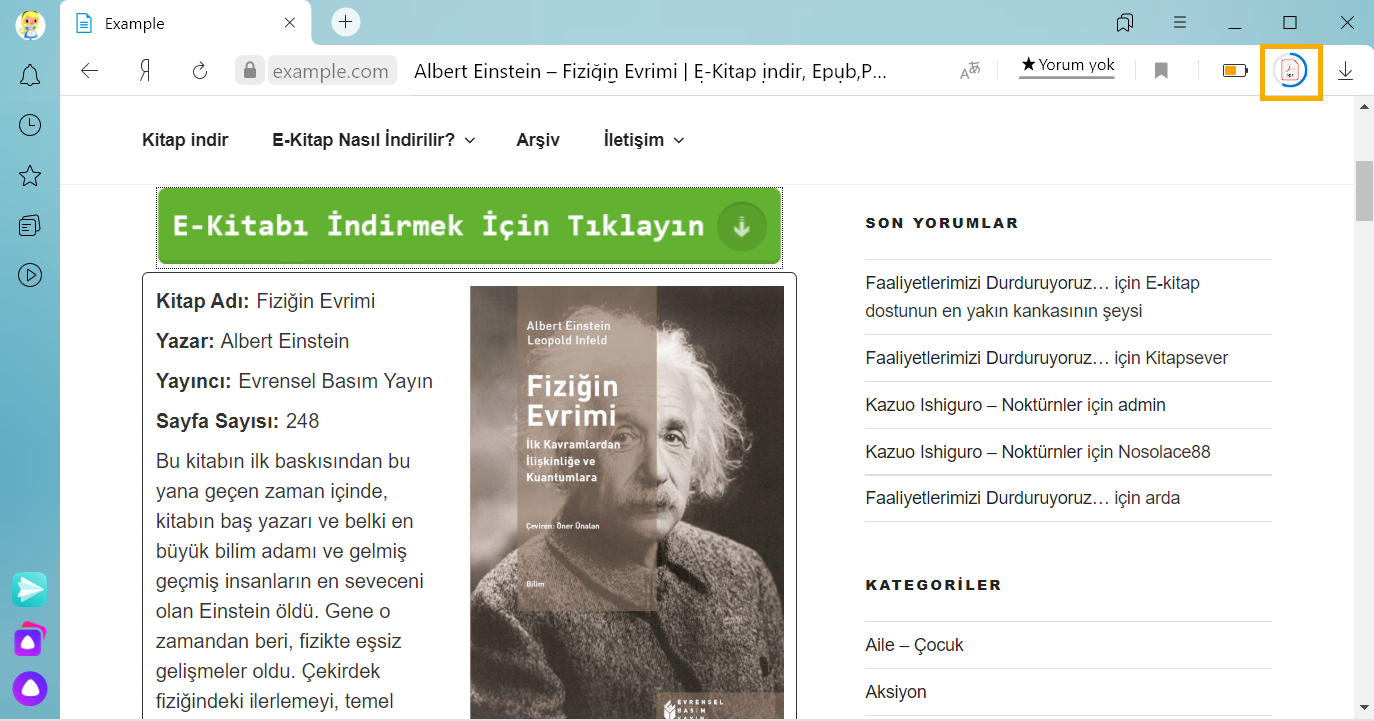Screen dimensions: 1374x721
Task: Launch the Alice assistant icon
Action: (x=30, y=689)
